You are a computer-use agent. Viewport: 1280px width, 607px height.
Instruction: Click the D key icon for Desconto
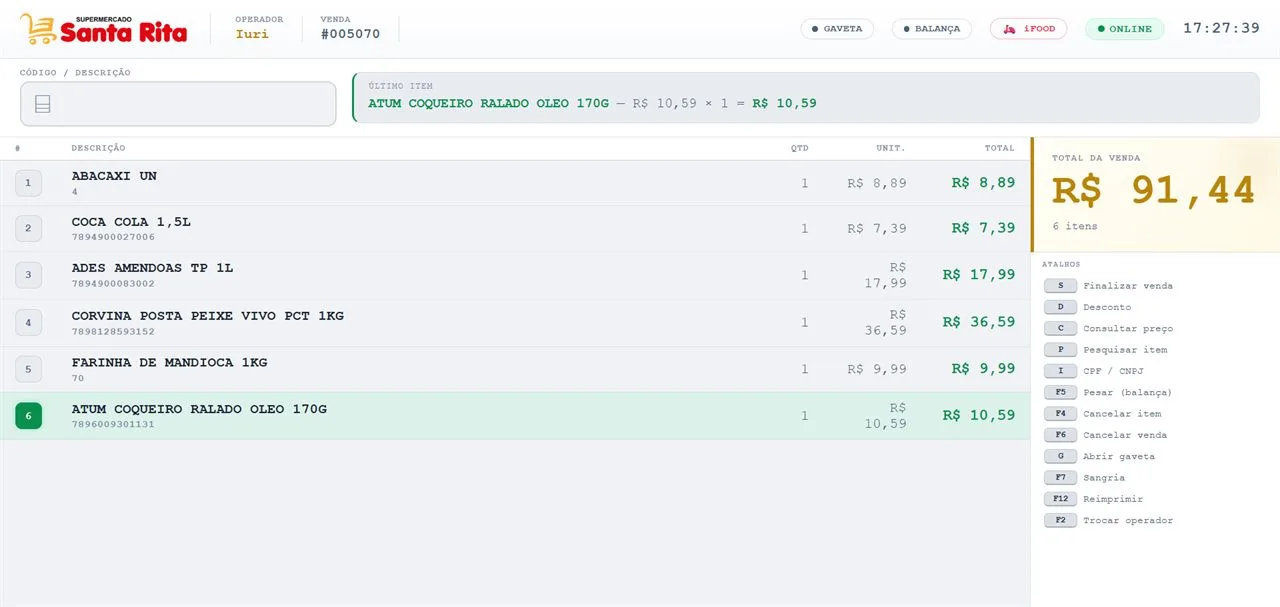tap(1060, 307)
